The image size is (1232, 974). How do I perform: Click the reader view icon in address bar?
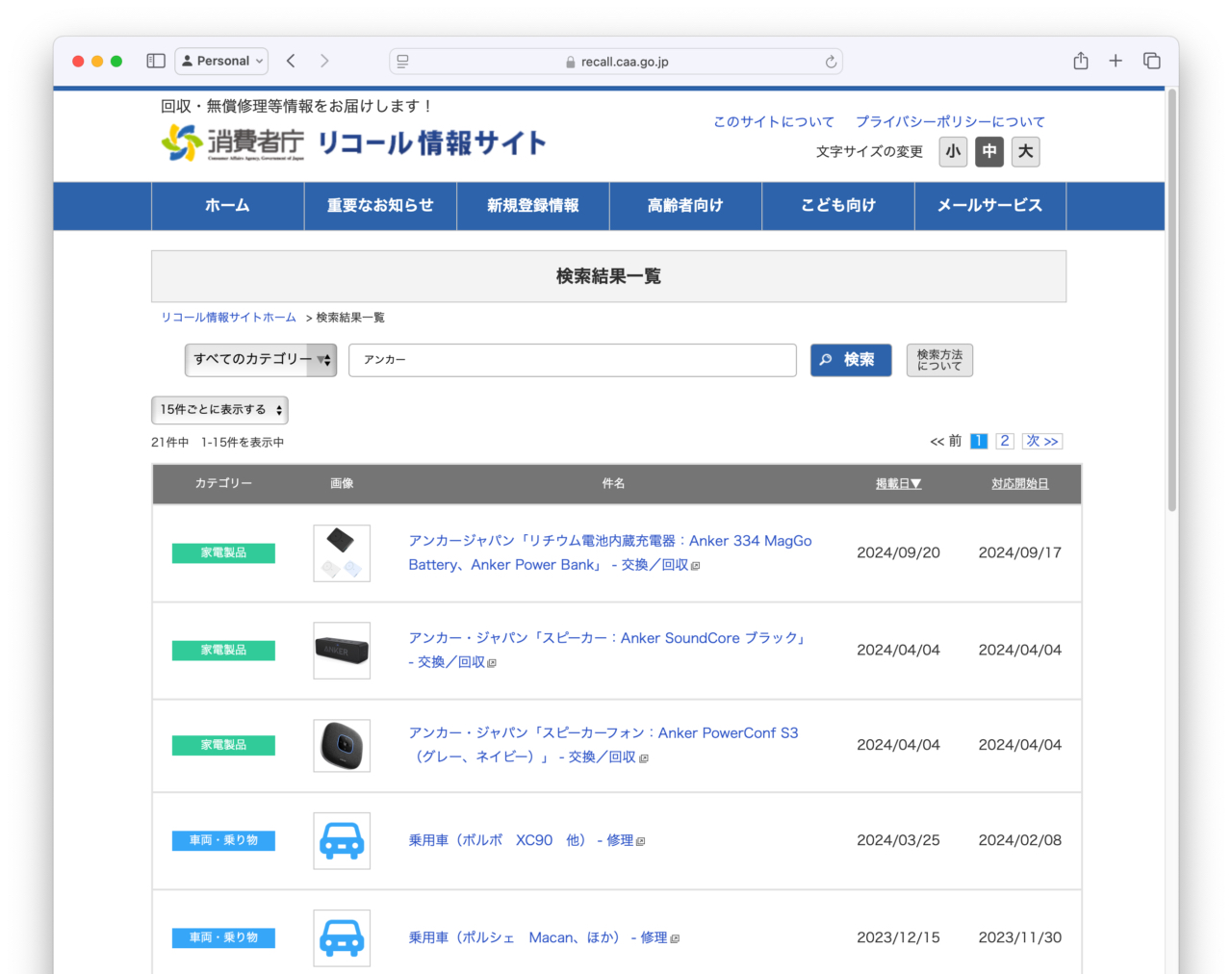[402, 61]
